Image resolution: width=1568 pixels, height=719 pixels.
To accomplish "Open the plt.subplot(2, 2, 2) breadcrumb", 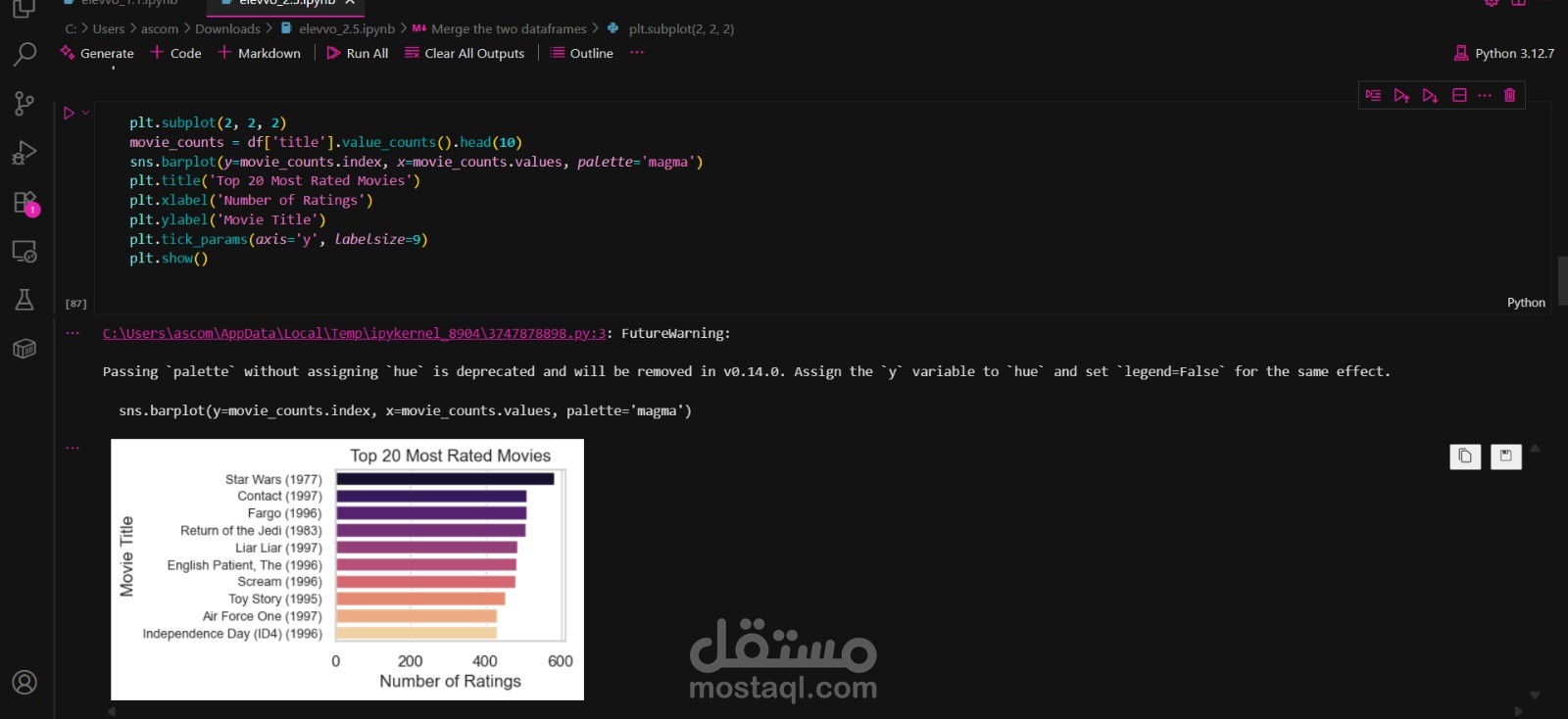I will coord(671,28).
